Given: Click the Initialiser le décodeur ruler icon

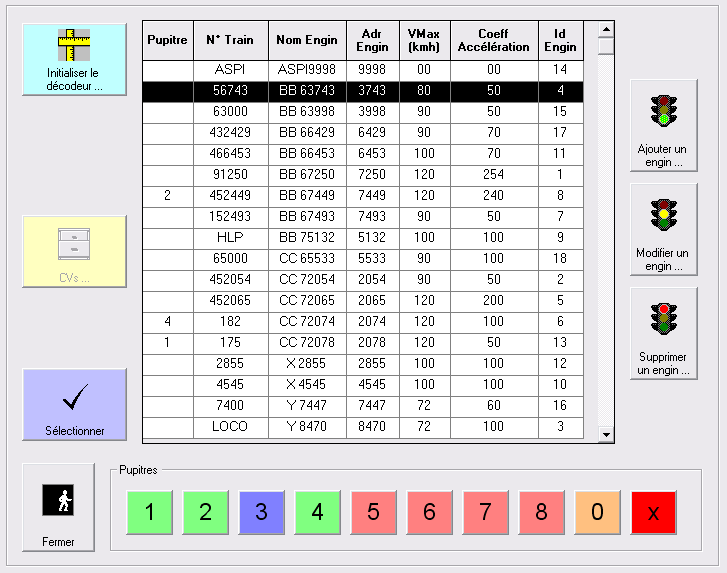Looking at the screenshot, I should pos(74,46).
